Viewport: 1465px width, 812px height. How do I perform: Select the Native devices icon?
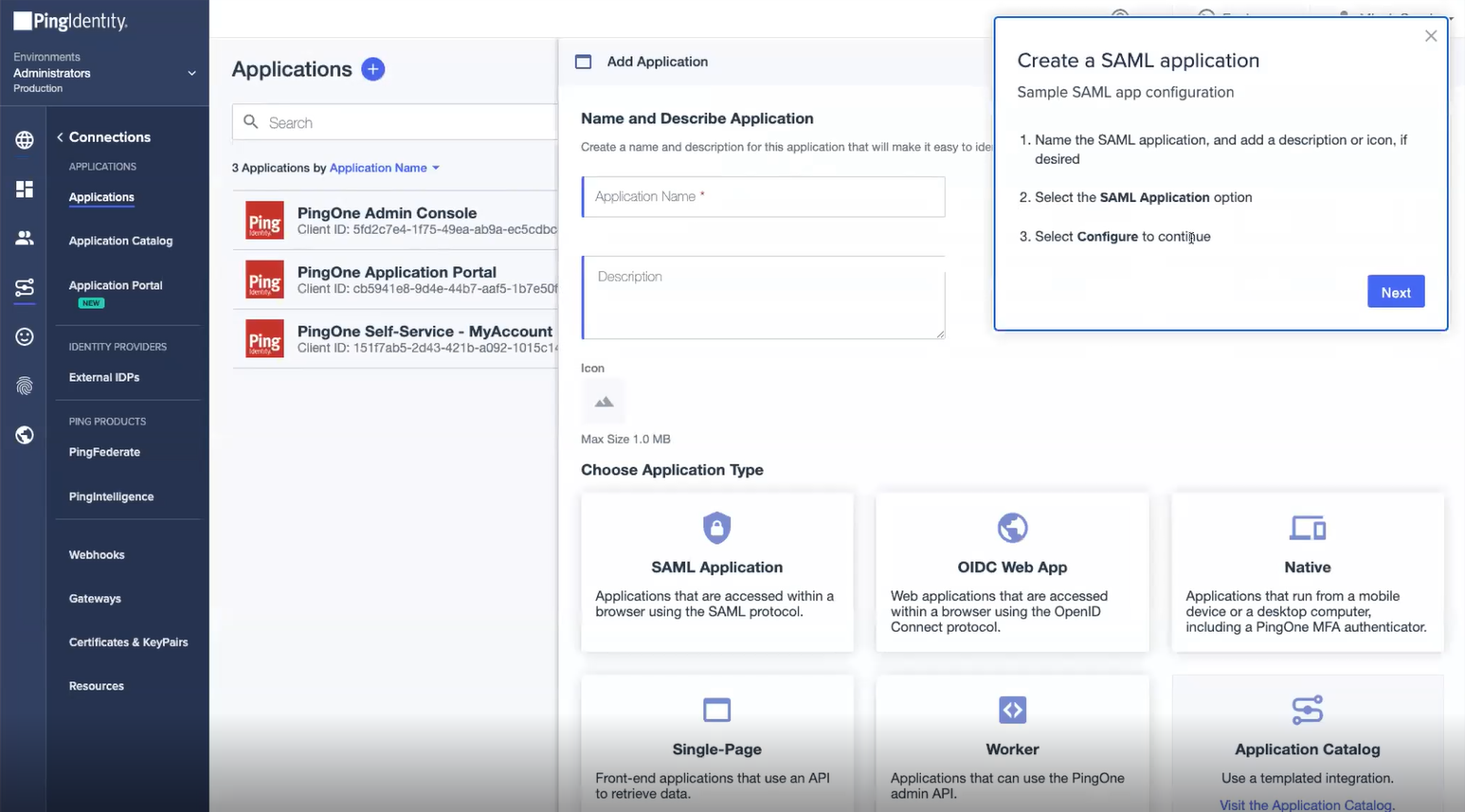[1308, 528]
